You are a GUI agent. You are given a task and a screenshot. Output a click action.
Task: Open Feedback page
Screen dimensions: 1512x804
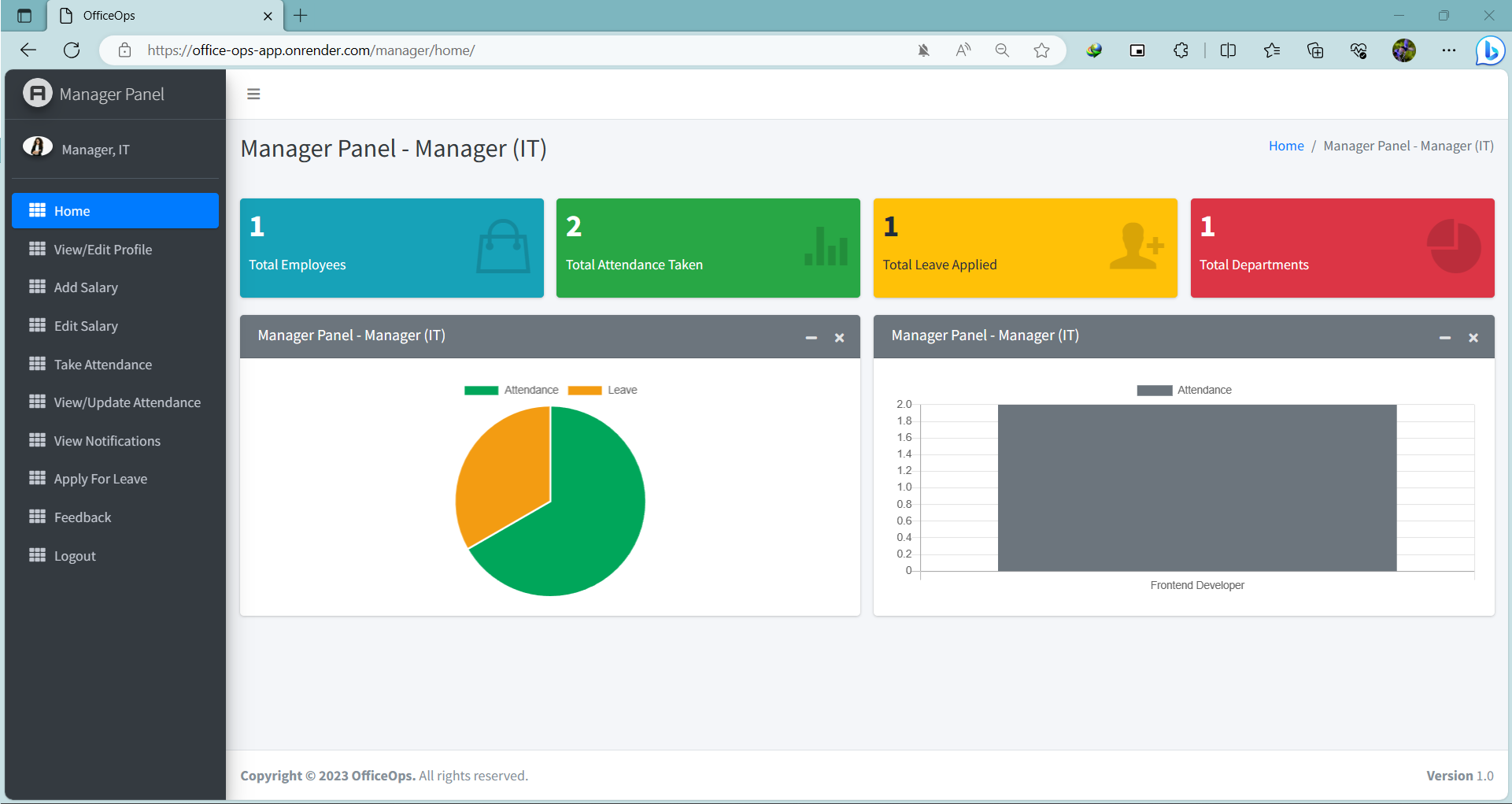click(115, 517)
